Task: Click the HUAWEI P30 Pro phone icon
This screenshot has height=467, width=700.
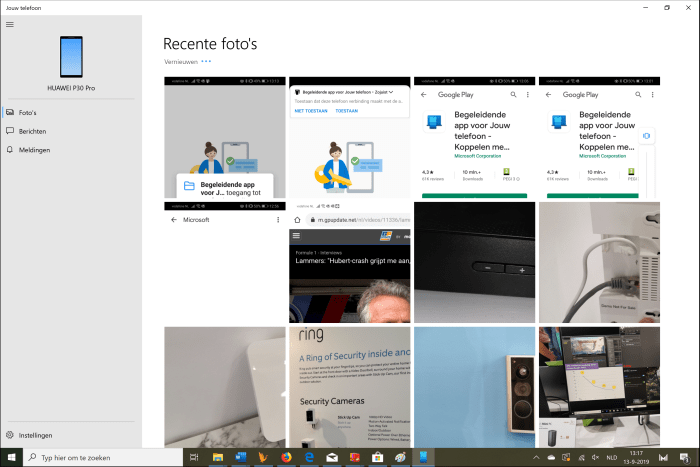Action: 71,57
